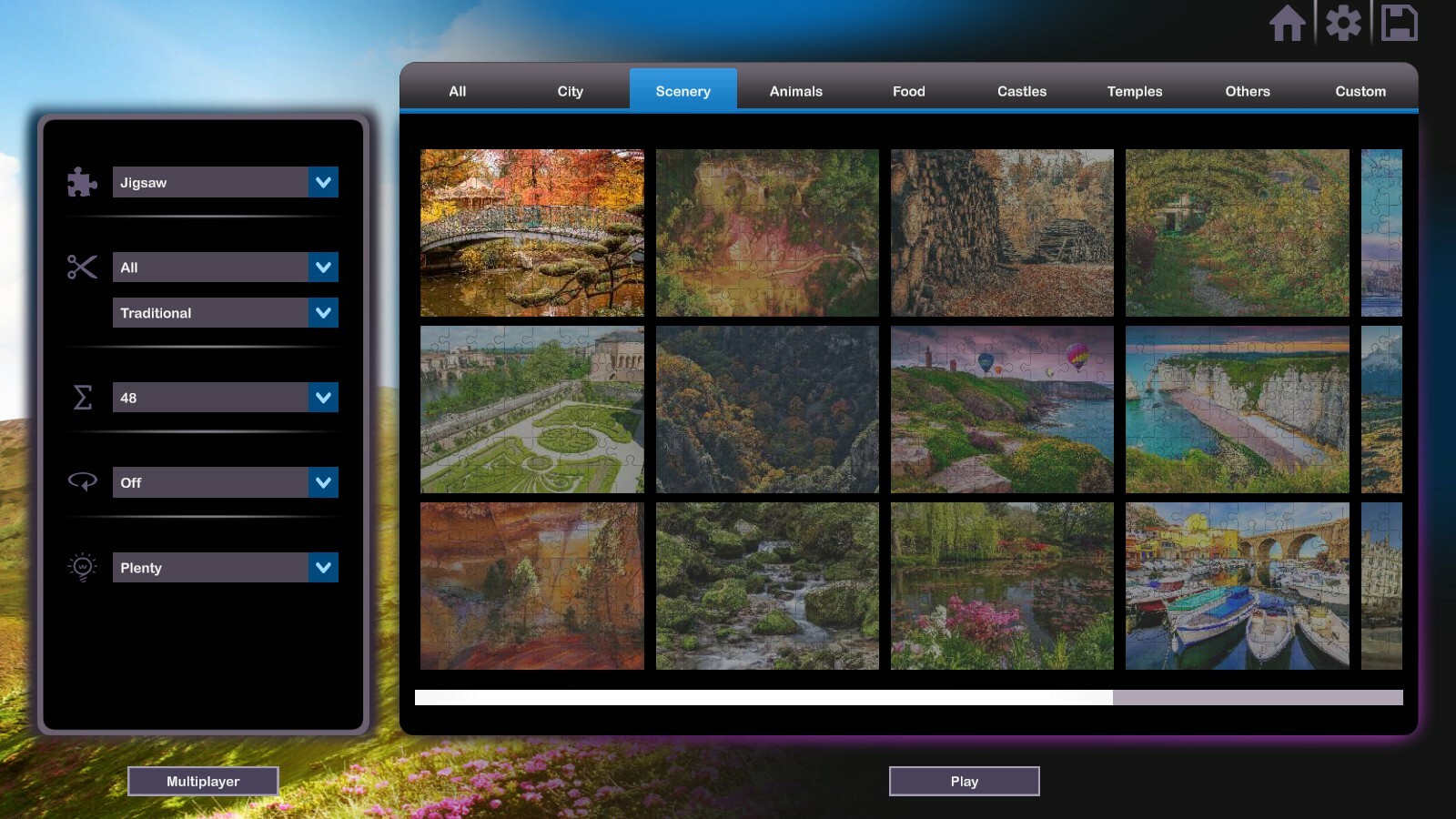Screen dimensions: 1456x819
Task: Select the hot air balloons puzzle thumbnail
Action: point(1001,409)
